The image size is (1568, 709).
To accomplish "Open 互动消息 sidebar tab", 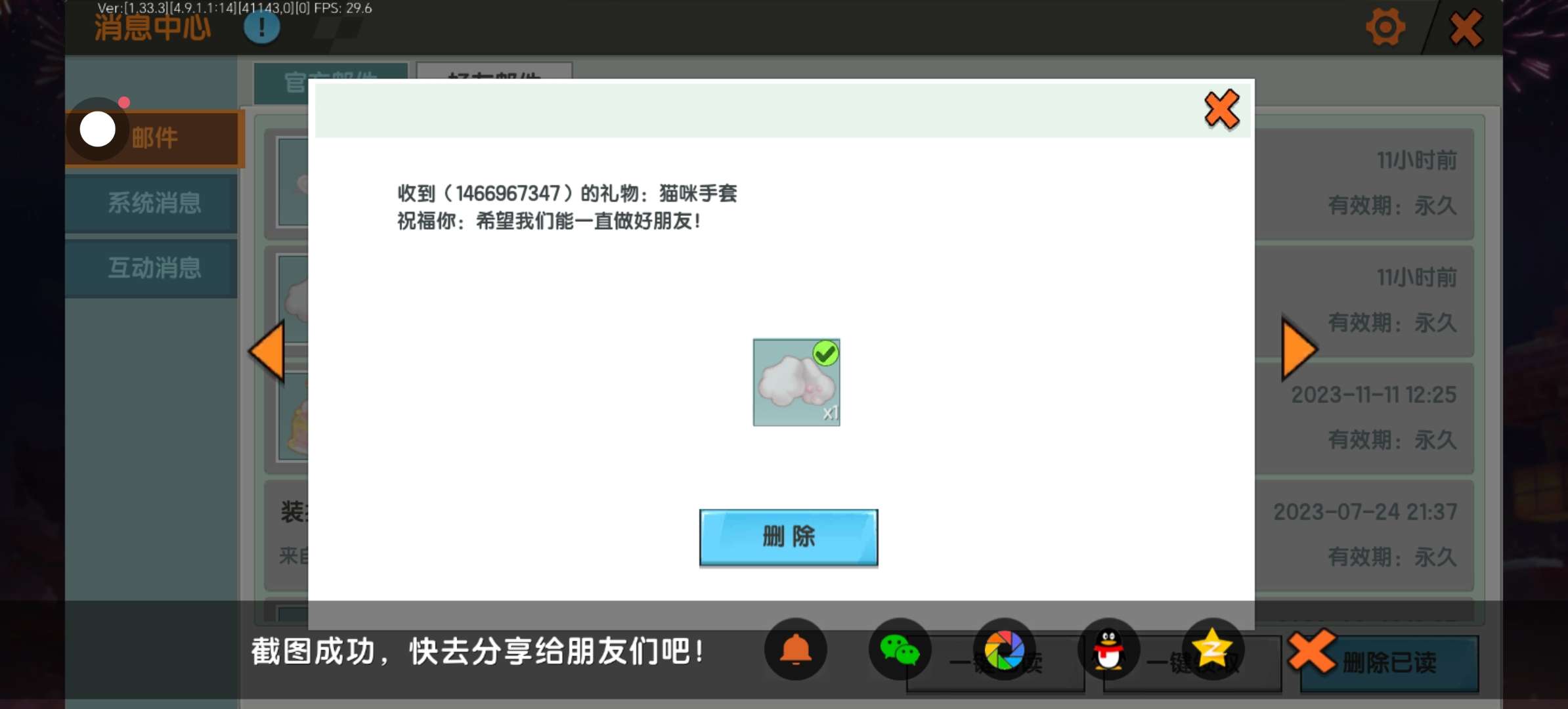I will pos(154,269).
